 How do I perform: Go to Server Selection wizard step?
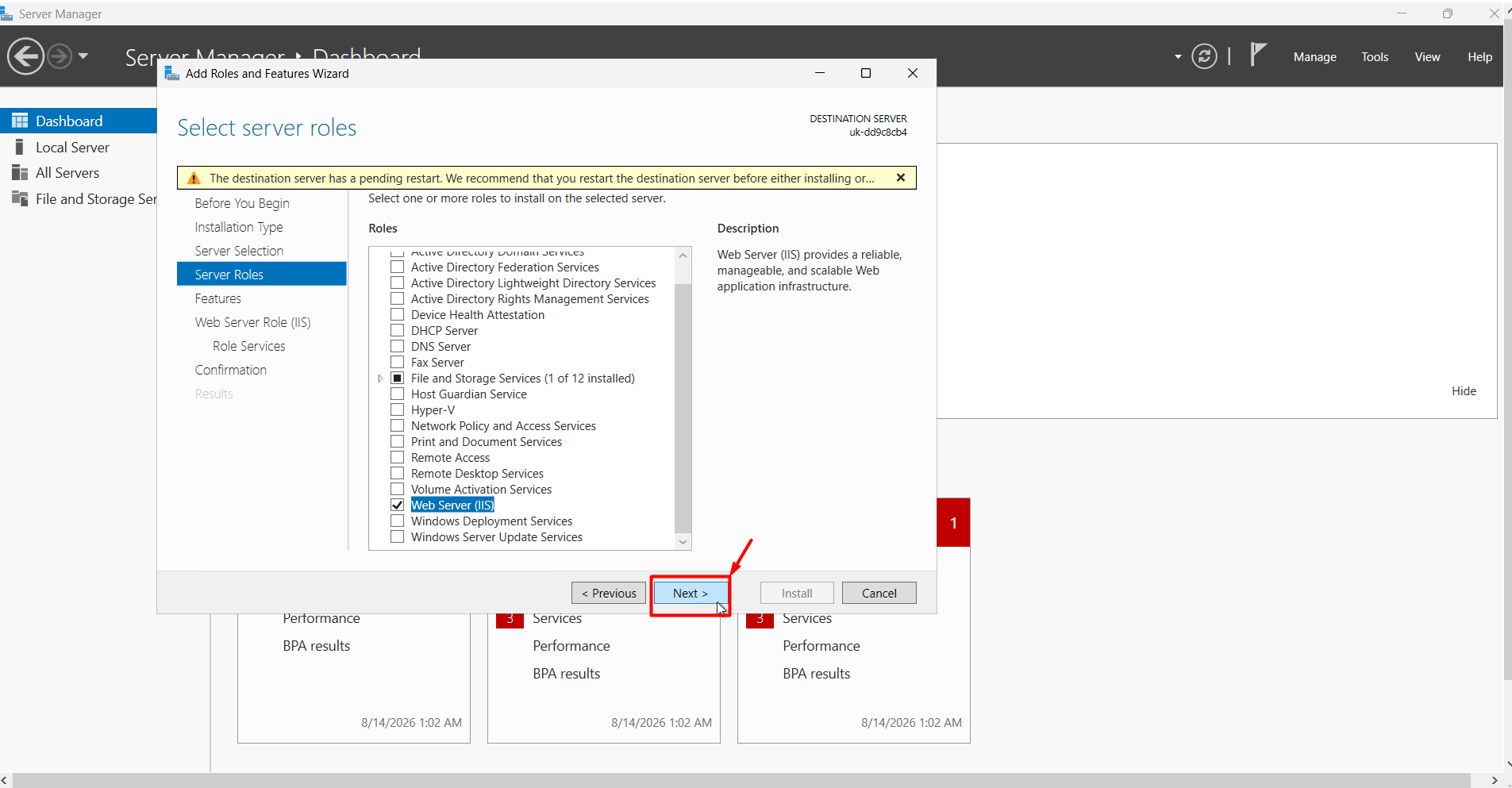[239, 251]
